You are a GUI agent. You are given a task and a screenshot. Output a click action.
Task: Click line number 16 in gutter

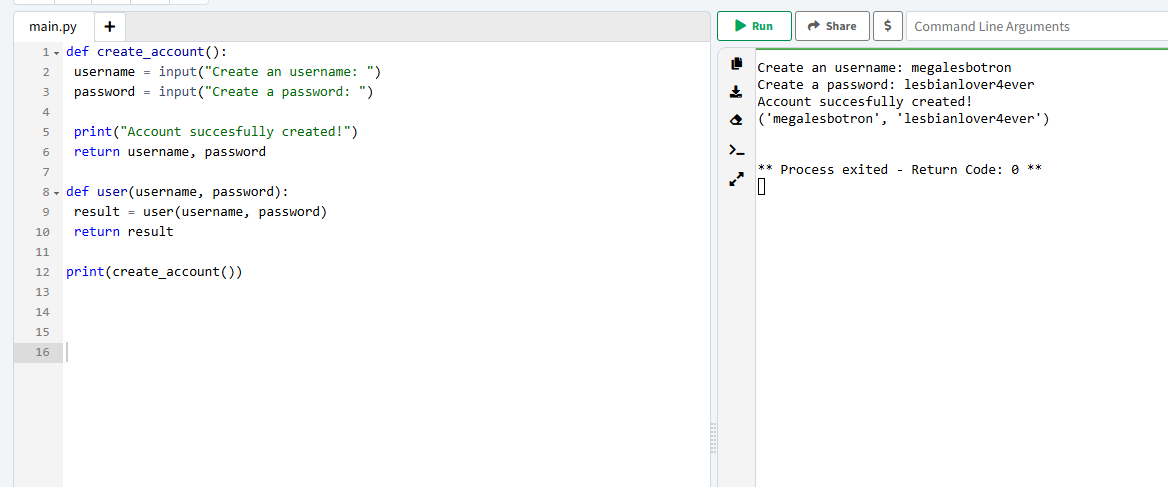[42, 352]
